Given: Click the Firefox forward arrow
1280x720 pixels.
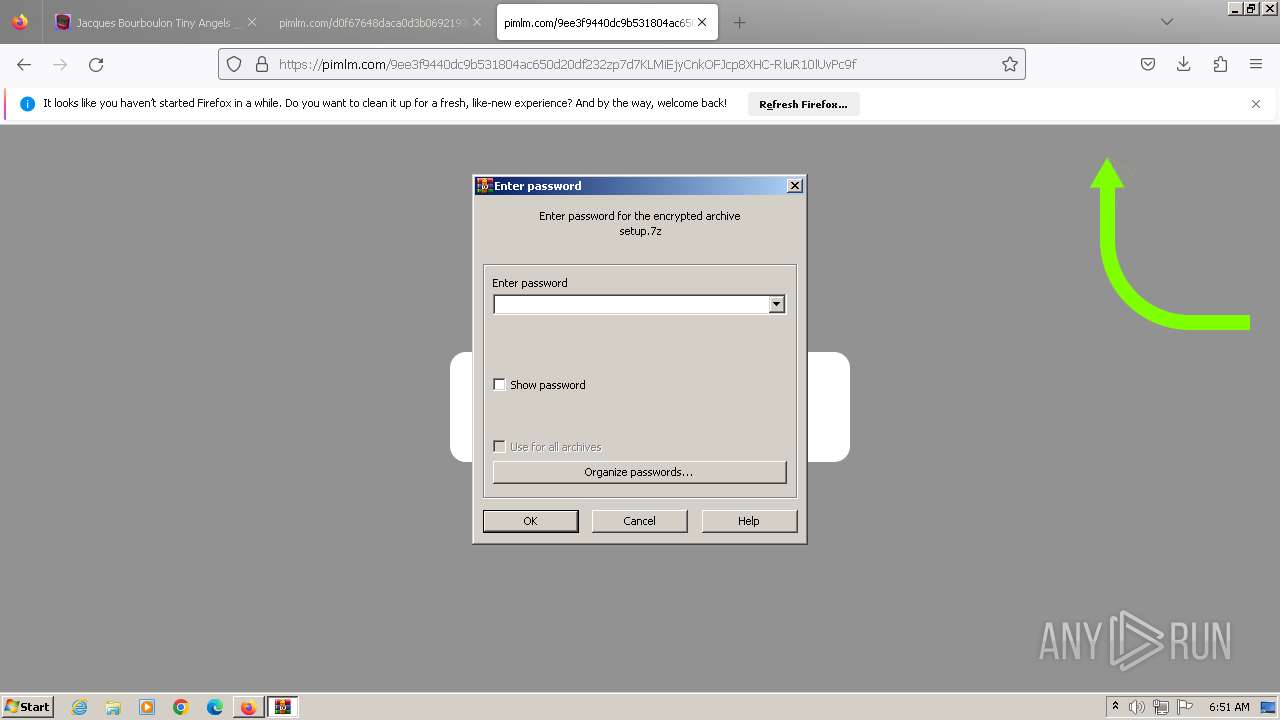Looking at the screenshot, I should (60, 64).
